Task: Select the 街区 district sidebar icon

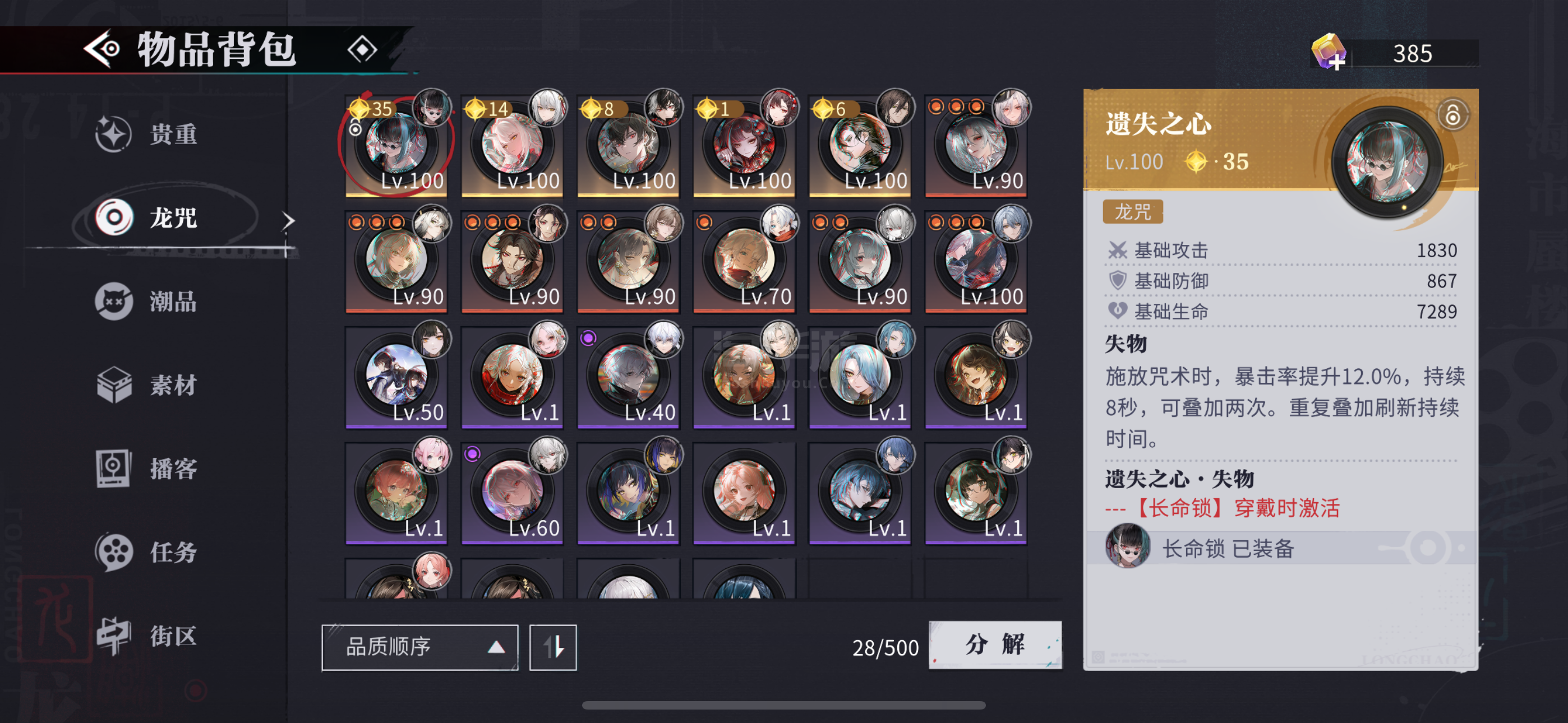Action: [114, 636]
